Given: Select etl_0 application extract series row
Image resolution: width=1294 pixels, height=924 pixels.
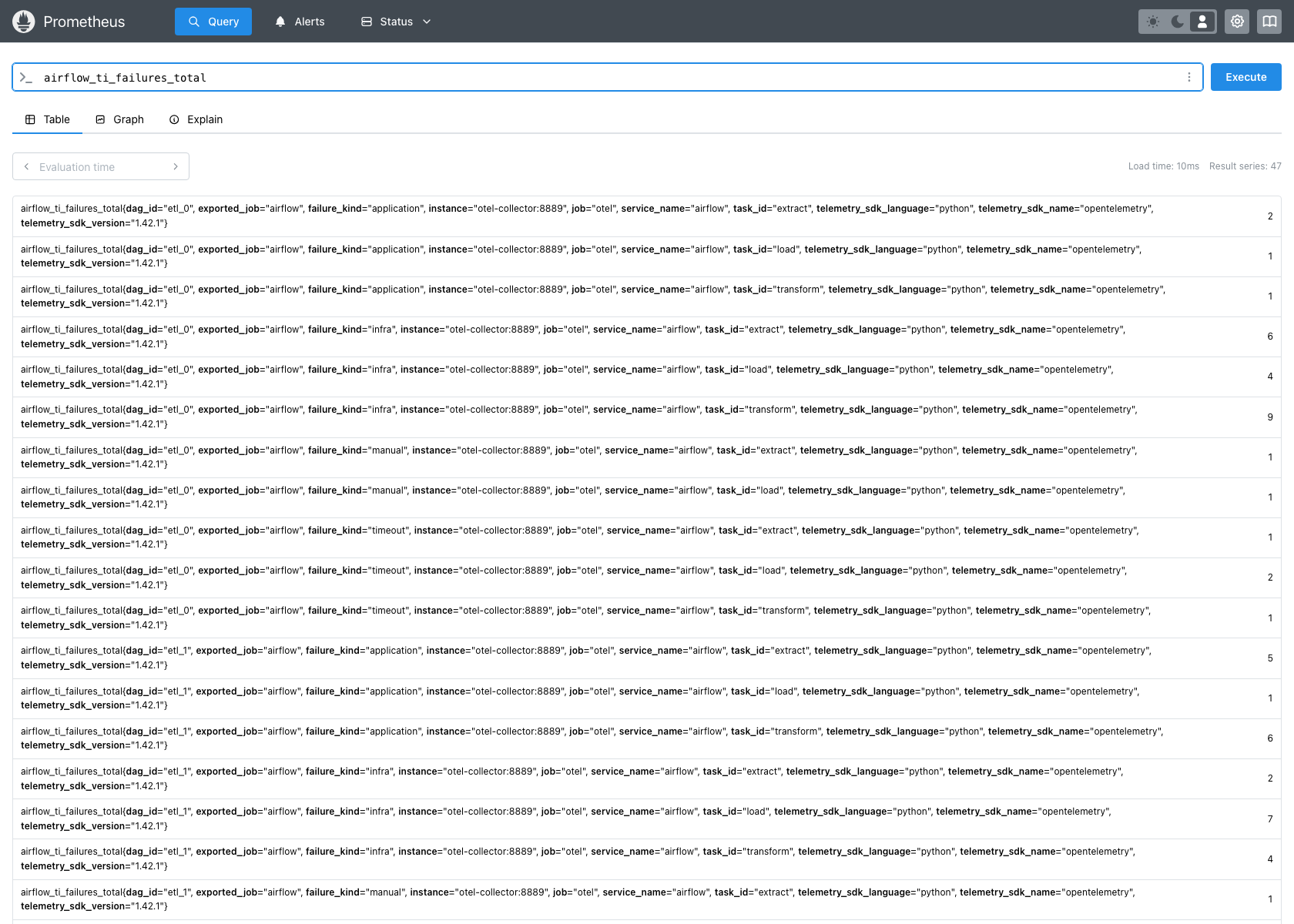Looking at the screenshot, I should point(647,216).
